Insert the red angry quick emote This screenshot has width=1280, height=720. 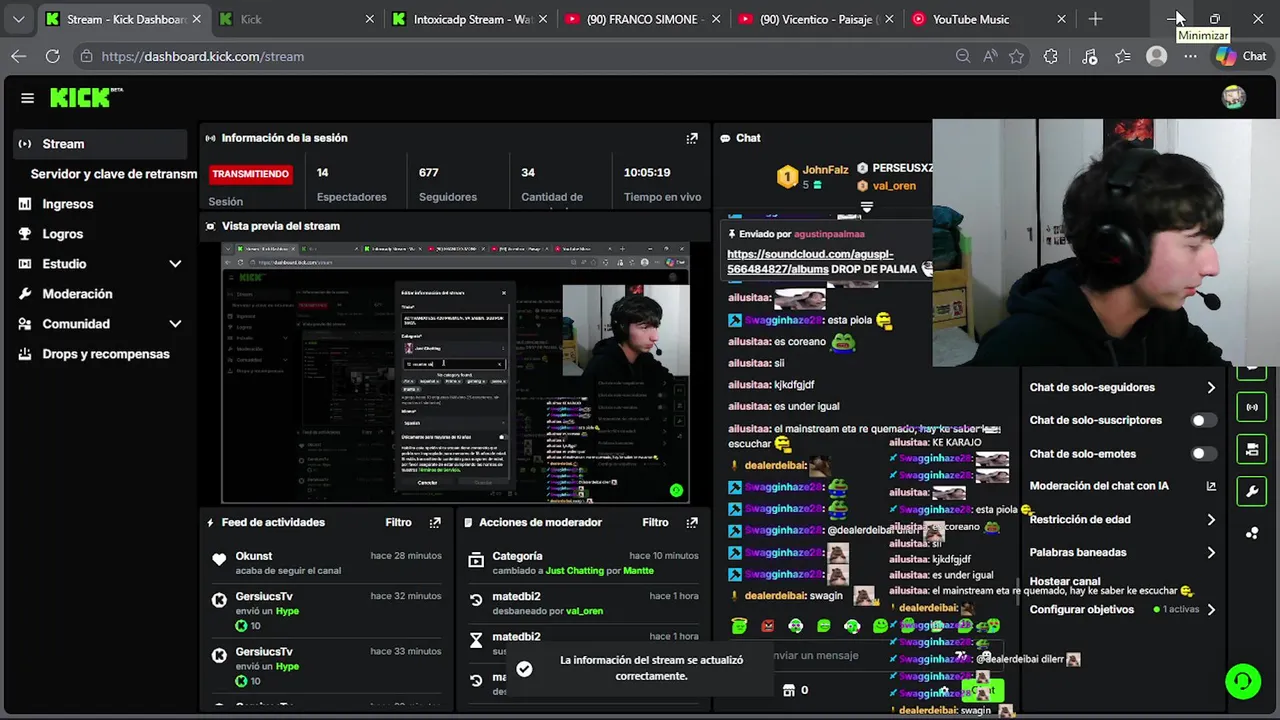(x=767, y=626)
